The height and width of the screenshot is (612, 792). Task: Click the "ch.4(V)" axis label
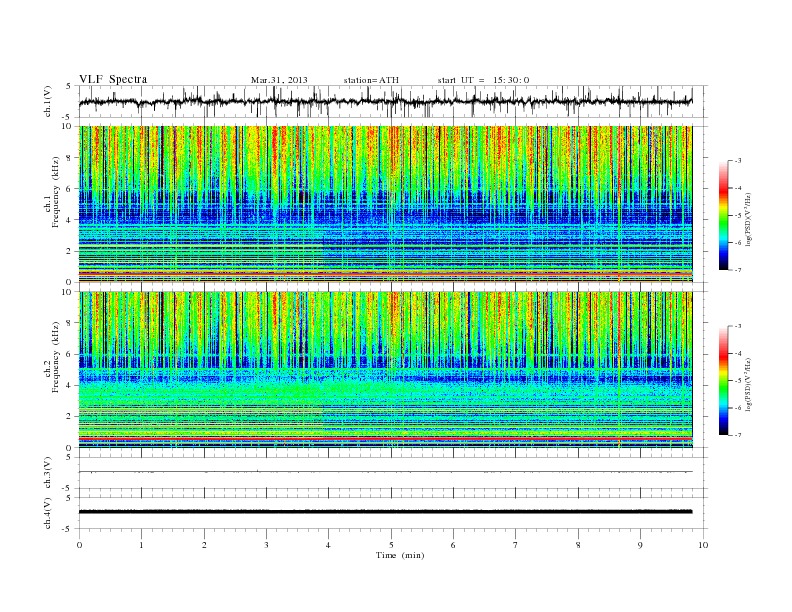[x=48, y=513]
